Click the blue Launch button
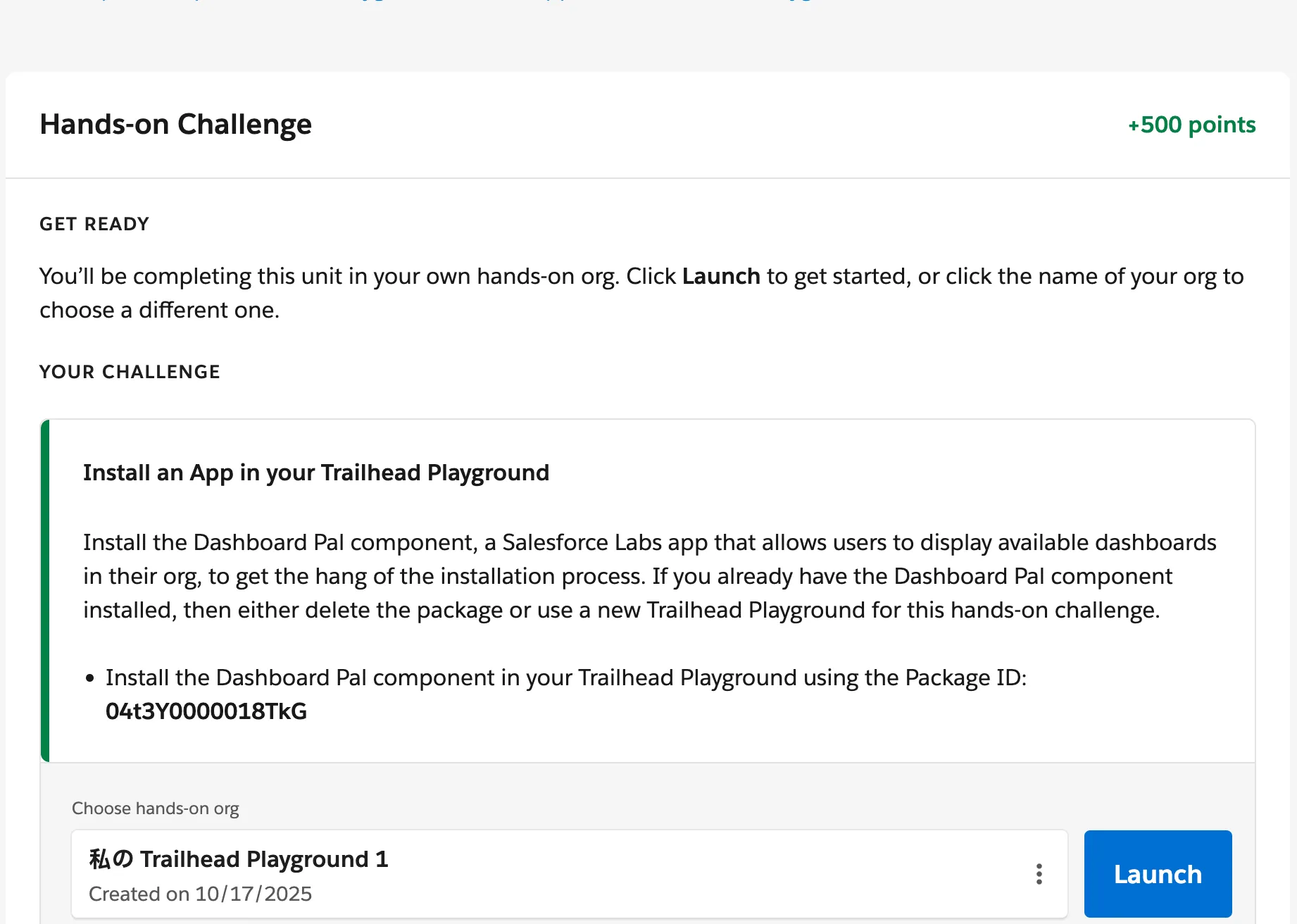The height and width of the screenshot is (924, 1297). [x=1158, y=874]
